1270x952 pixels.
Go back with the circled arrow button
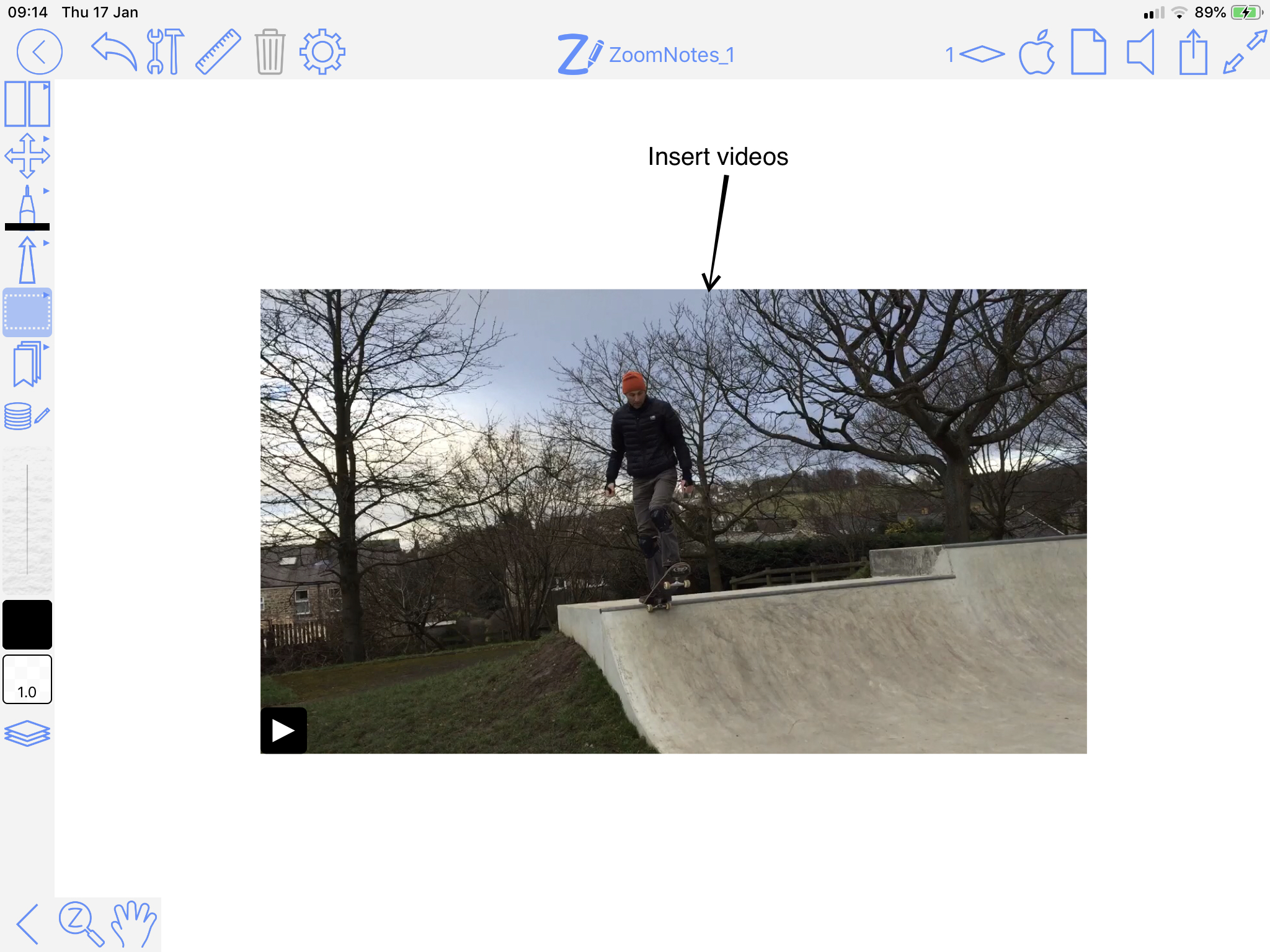(x=40, y=52)
